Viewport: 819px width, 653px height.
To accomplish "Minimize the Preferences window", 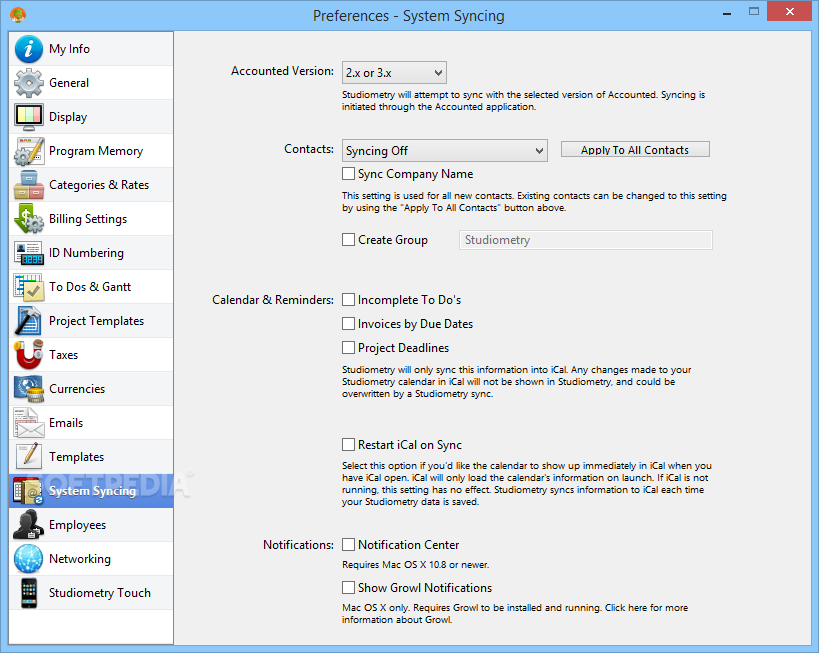I will click(x=727, y=14).
